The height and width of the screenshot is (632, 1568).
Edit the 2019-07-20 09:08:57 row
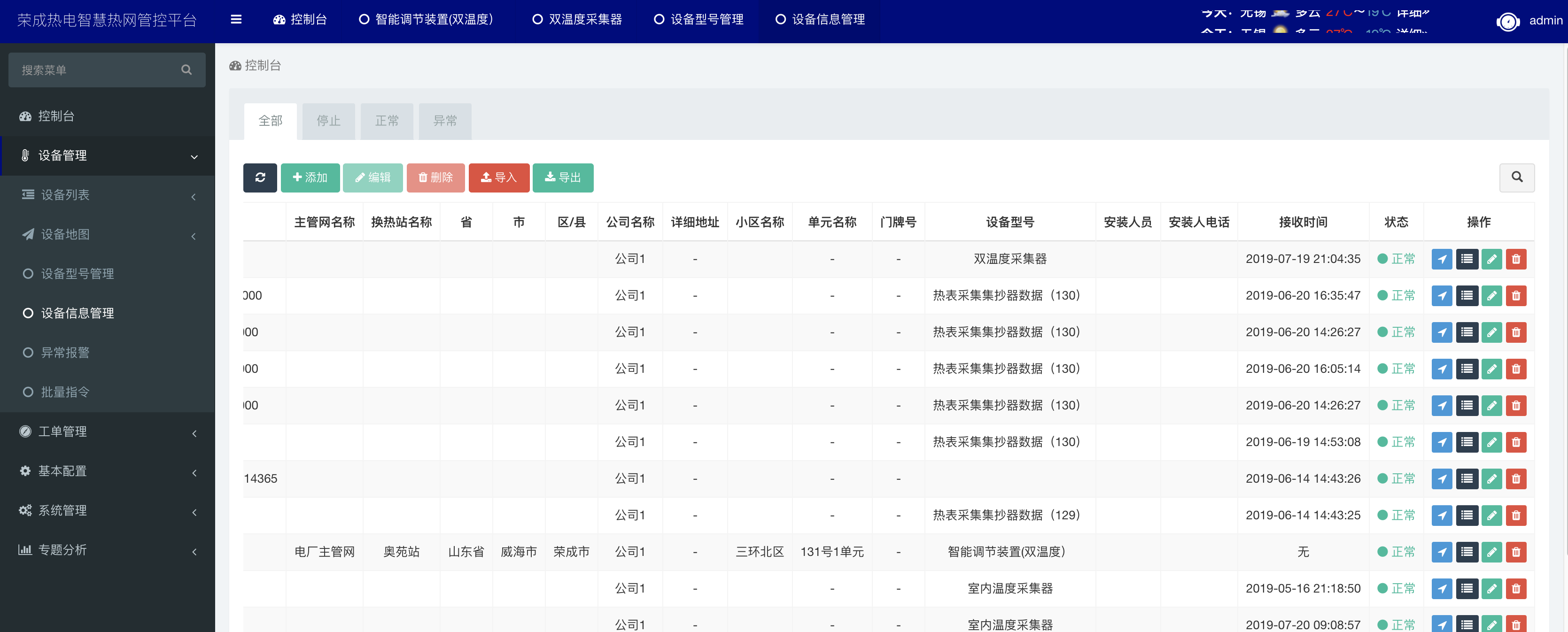1491,624
